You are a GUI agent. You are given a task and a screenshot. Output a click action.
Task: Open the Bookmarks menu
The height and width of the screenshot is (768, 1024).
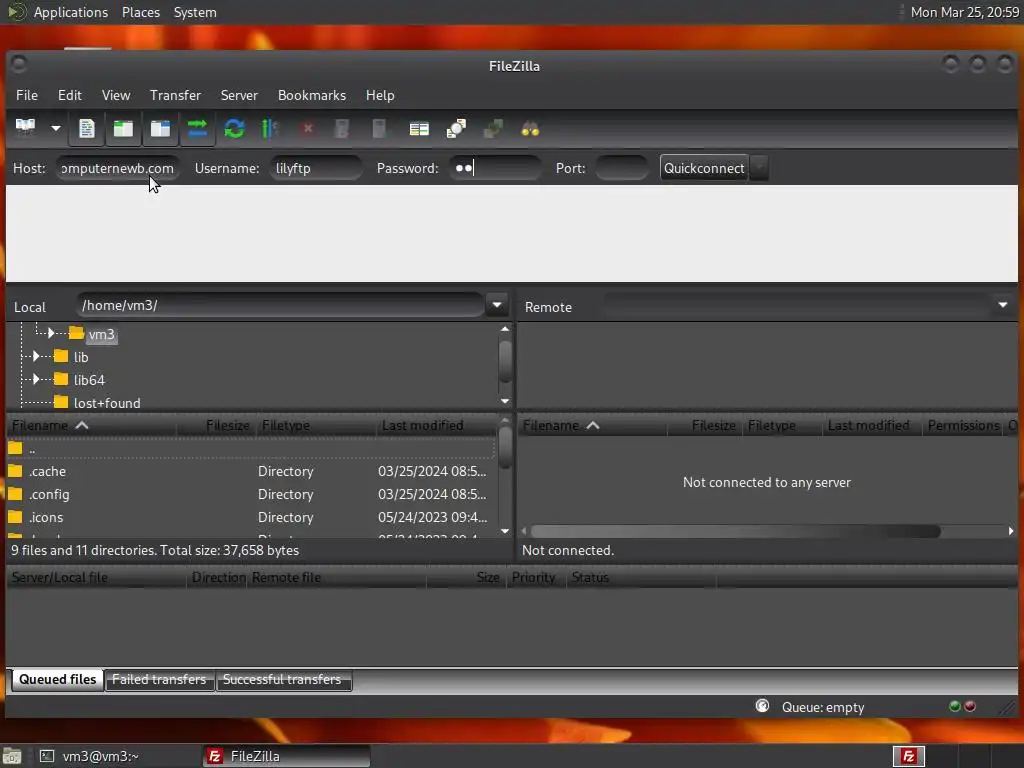312,95
